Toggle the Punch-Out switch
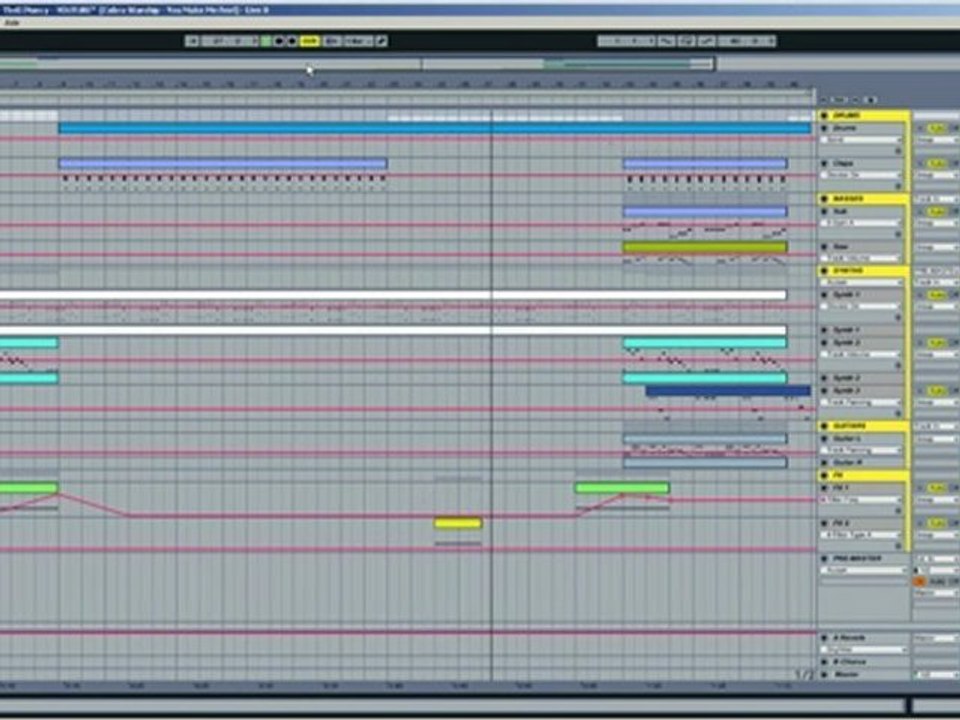 point(707,41)
